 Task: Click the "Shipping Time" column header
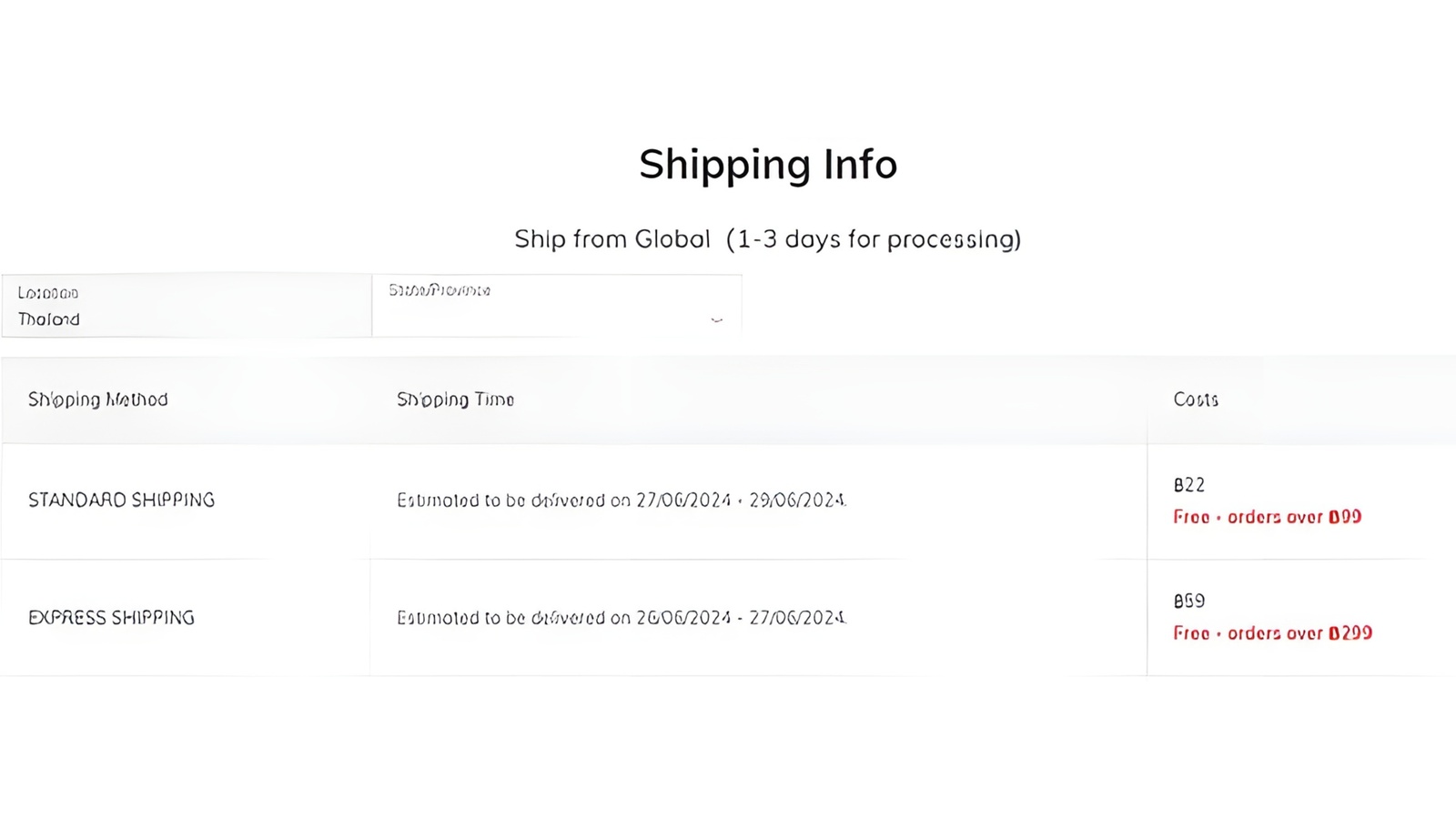coord(455,399)
